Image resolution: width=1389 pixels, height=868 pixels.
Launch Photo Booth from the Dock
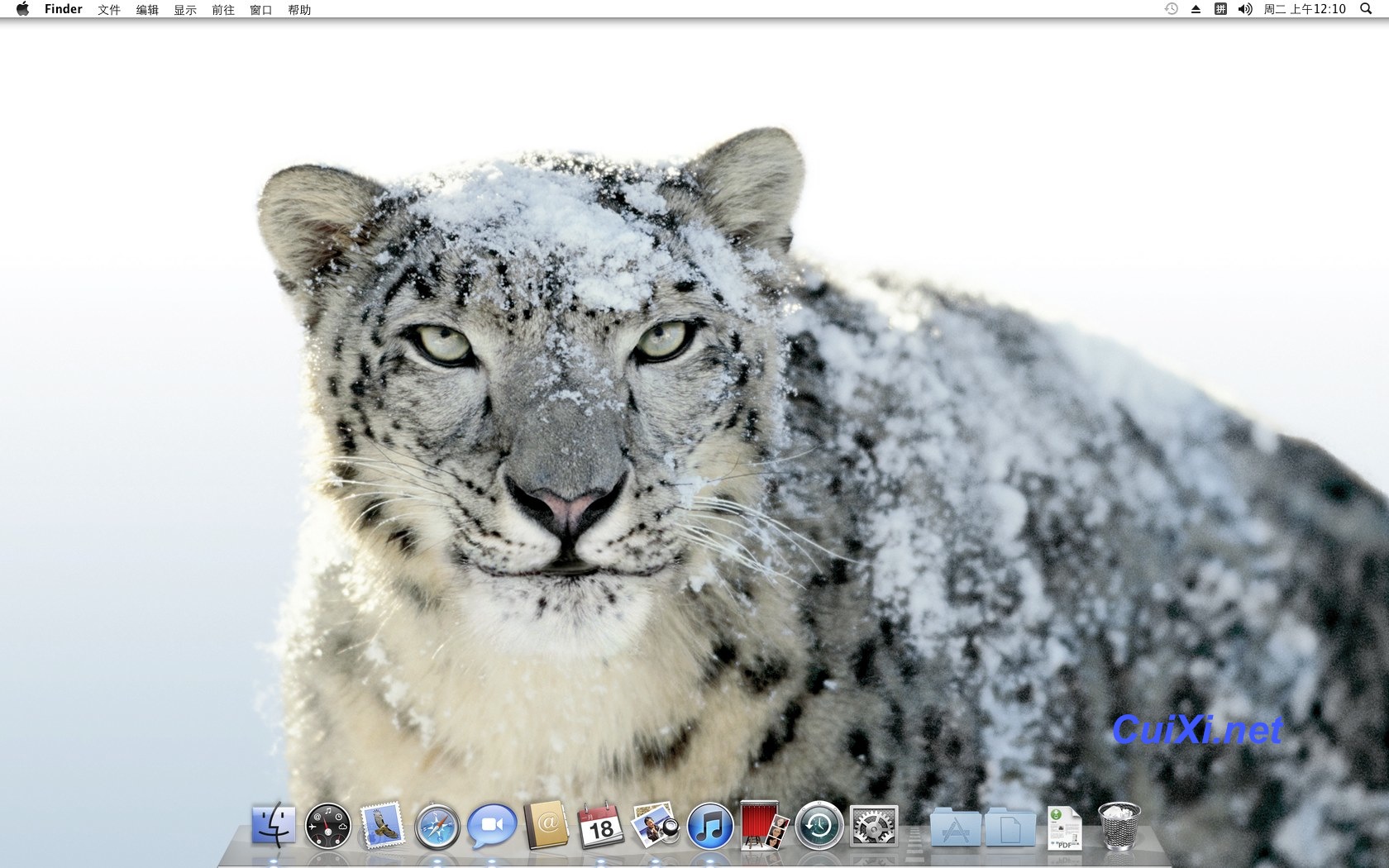(x=764, y=826)
